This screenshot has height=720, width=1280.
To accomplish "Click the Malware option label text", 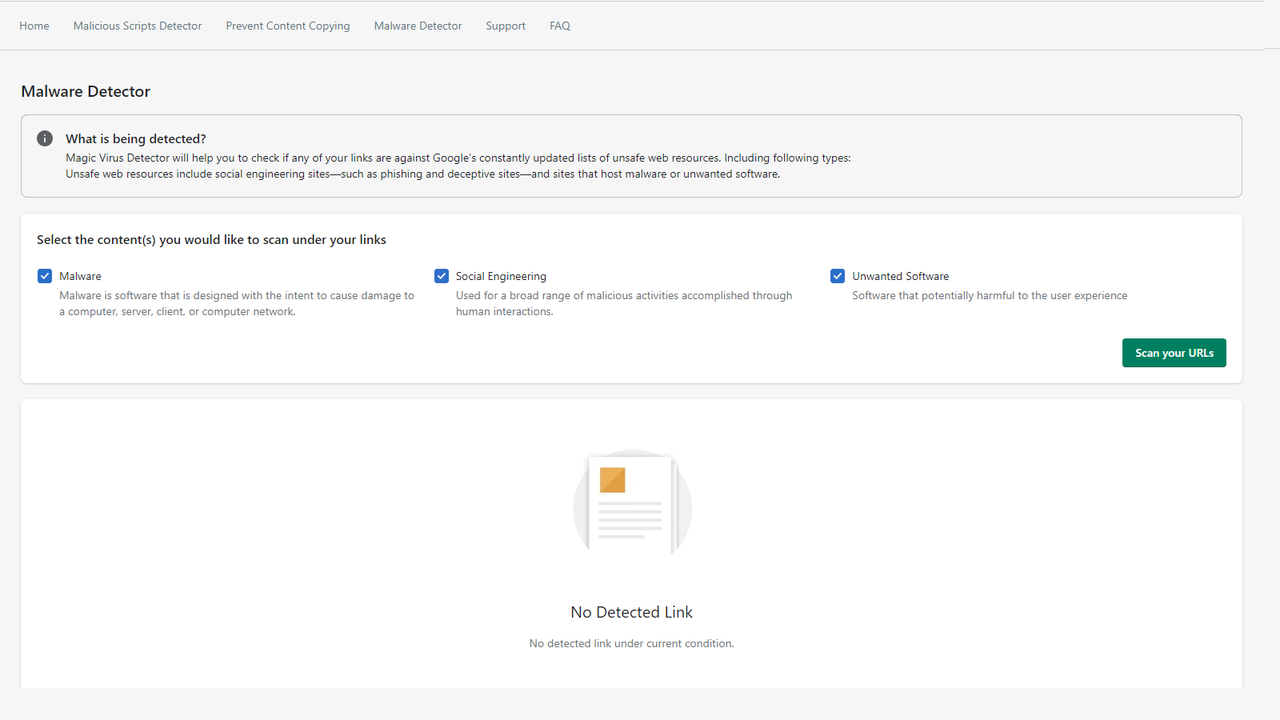I will 80,276.
